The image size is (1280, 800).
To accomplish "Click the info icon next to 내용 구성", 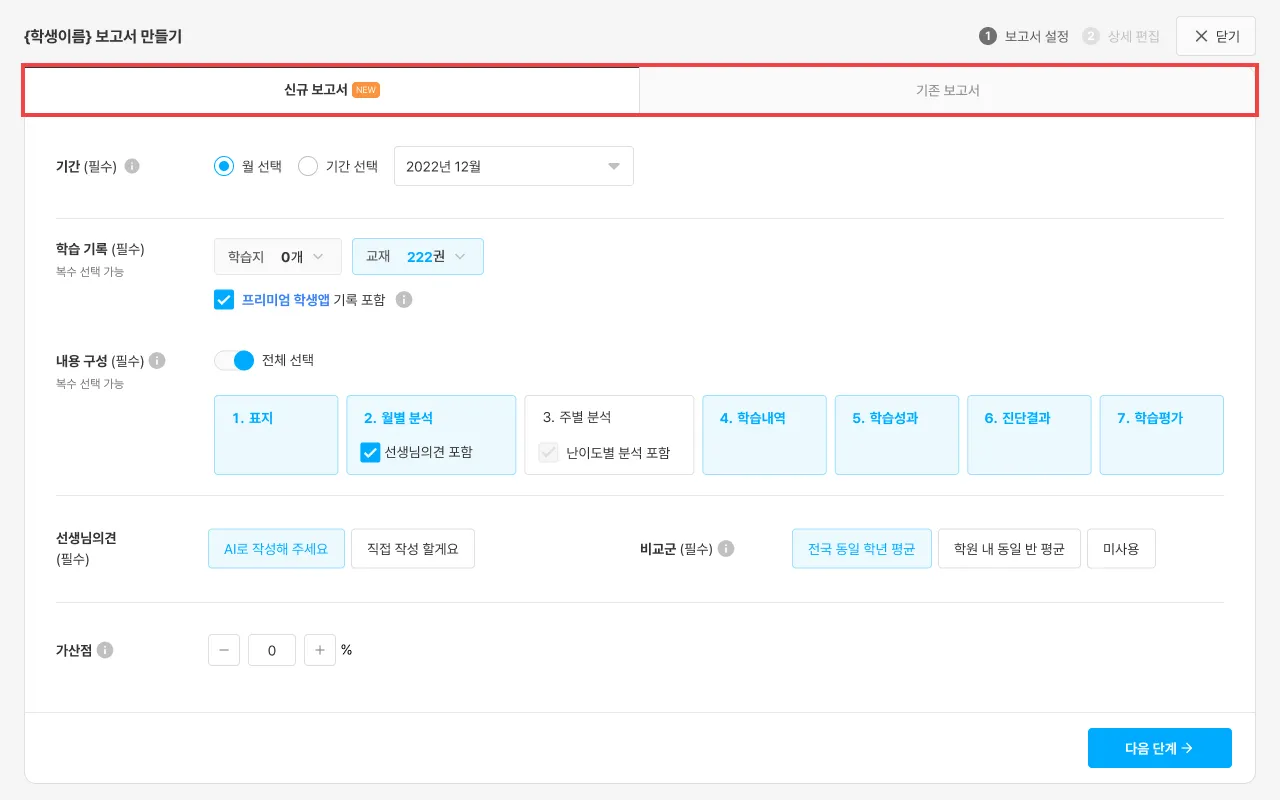I will (x=157, y=361).
